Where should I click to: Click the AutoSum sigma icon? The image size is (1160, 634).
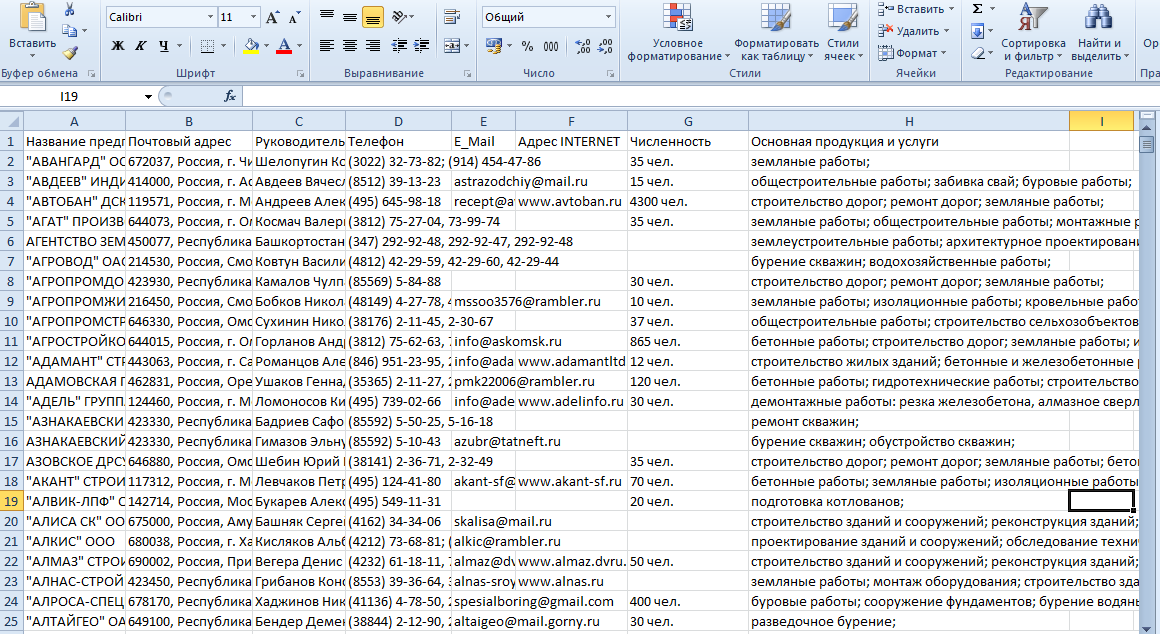pyautogui.click(x=977, y=9)
